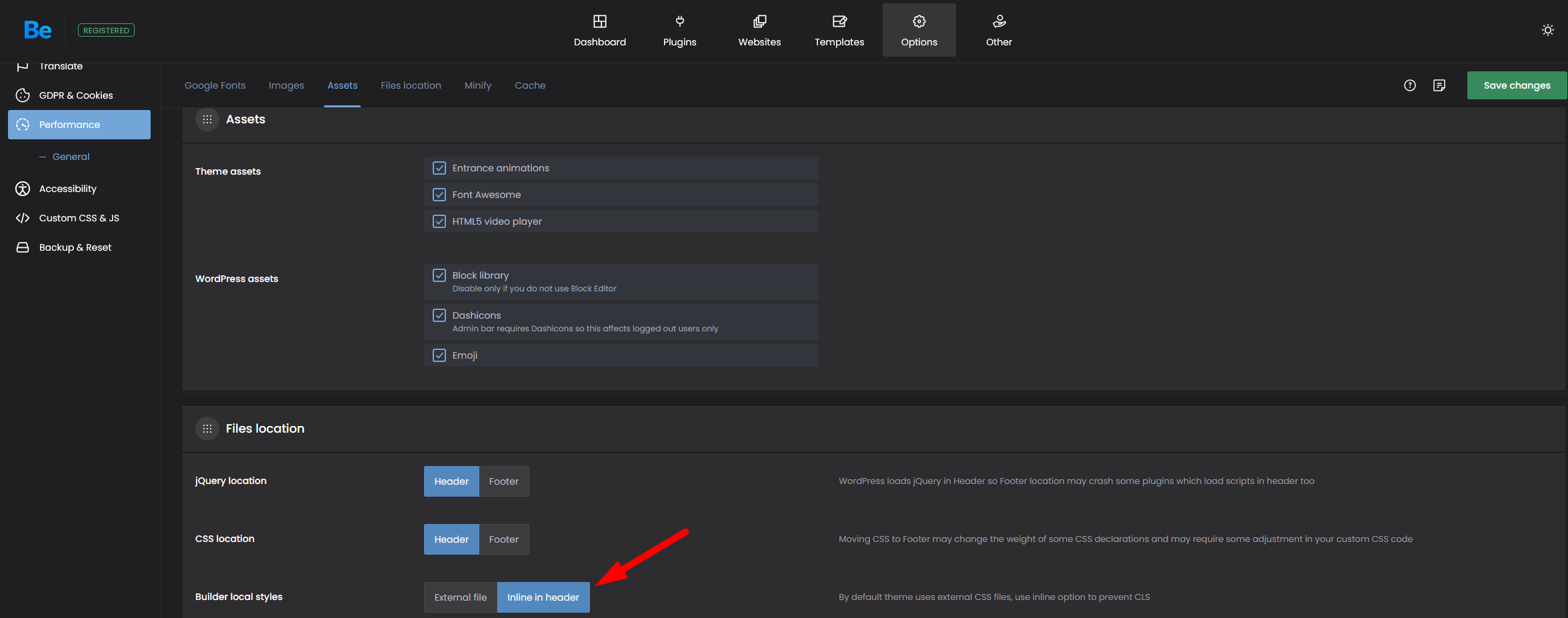The width and height of the screenshot is (1568, 618).
Task: Click the Theme assets label
Action: [x=228, y=171]
